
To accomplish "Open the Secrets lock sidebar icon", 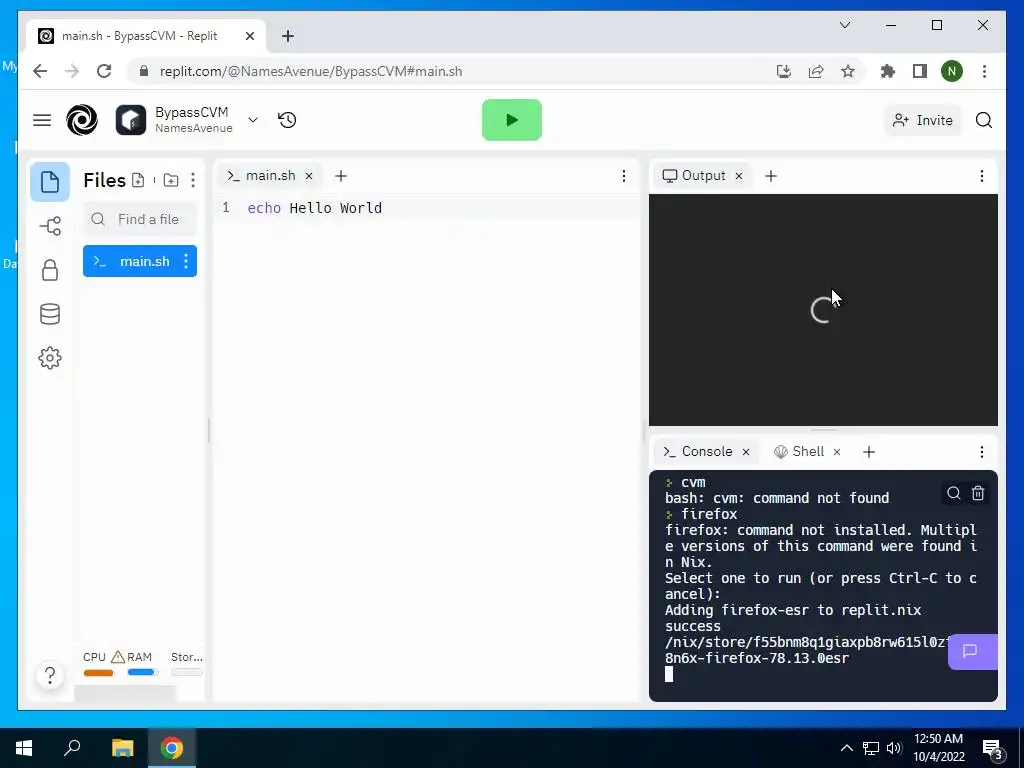I will [x=50, y=270].
